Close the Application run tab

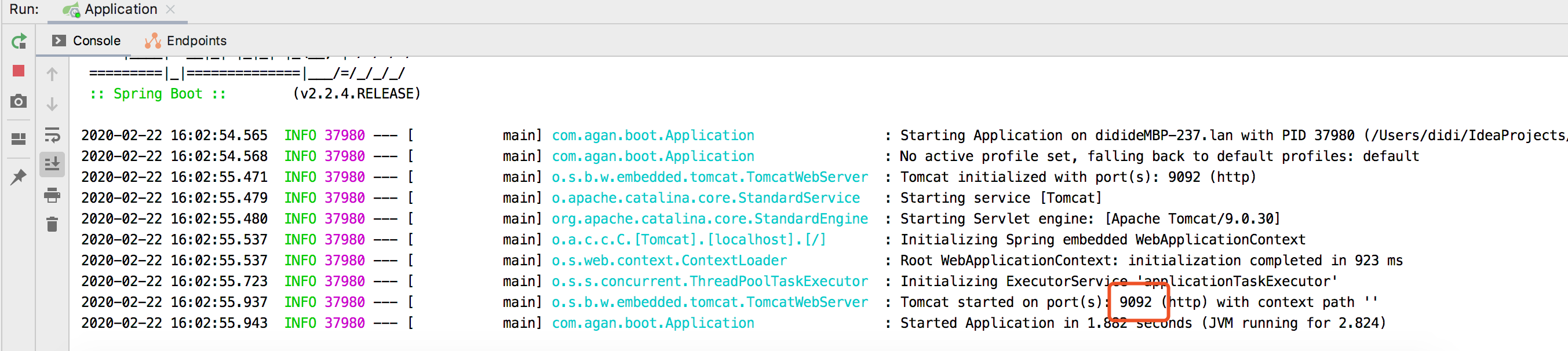(x=170, y=9)
